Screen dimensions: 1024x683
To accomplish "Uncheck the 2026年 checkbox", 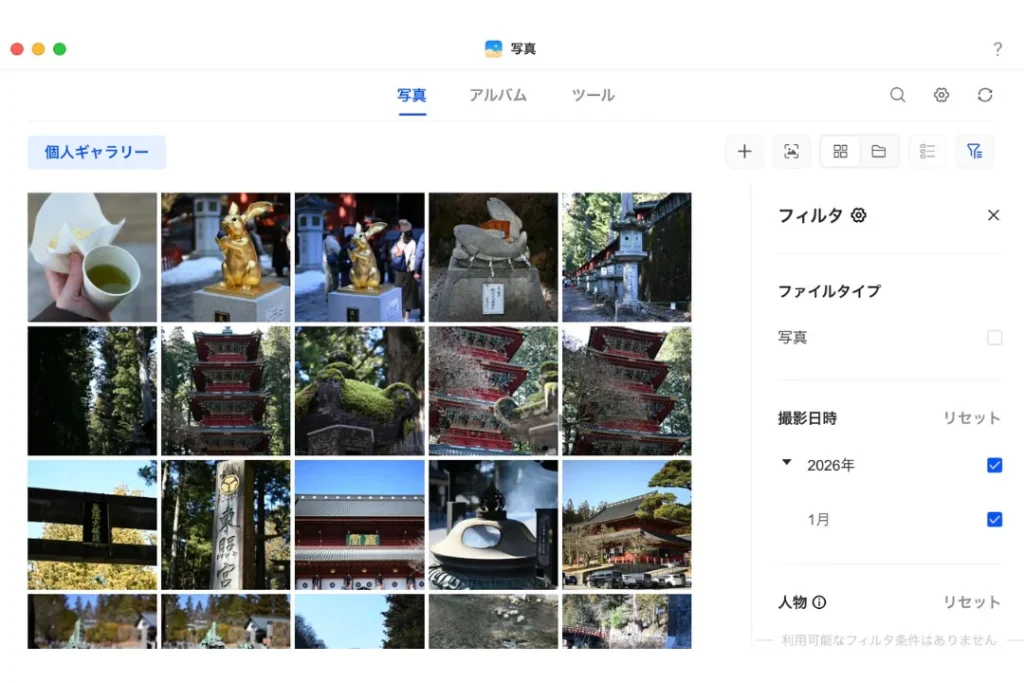I will [994, 465].
